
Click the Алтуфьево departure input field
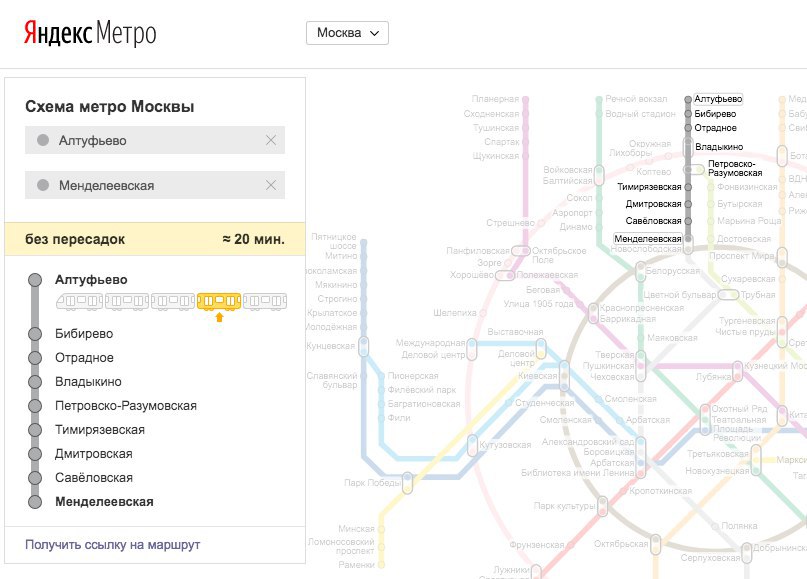[x=150, y=141]
